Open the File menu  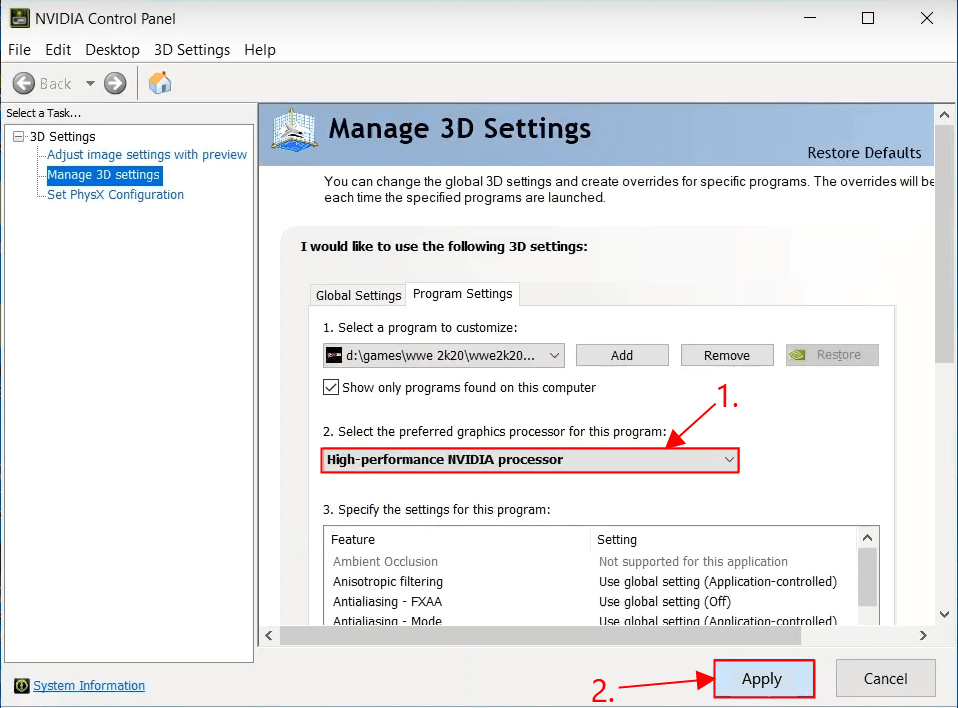coord(20,49)
